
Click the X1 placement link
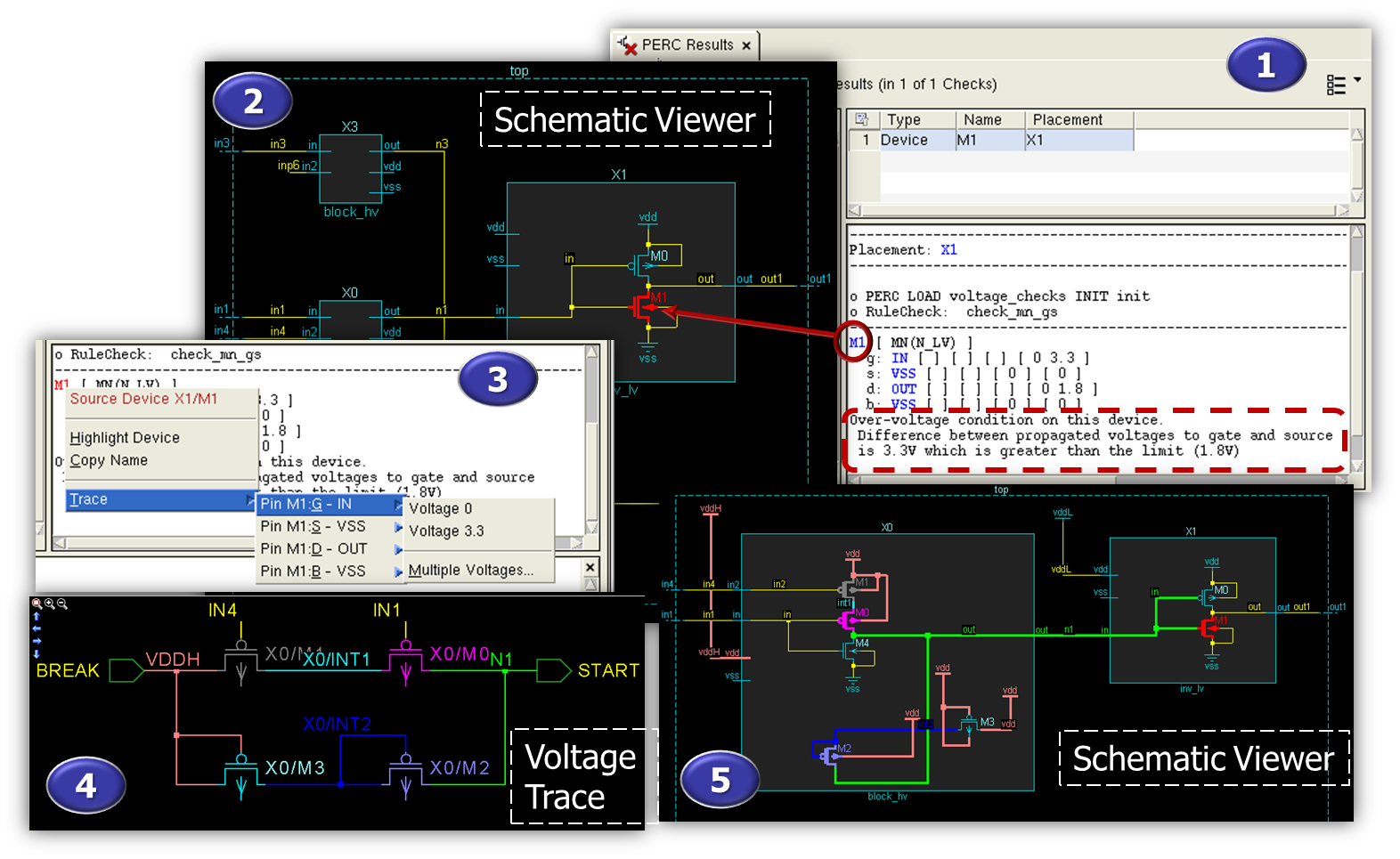click(948, 250)
